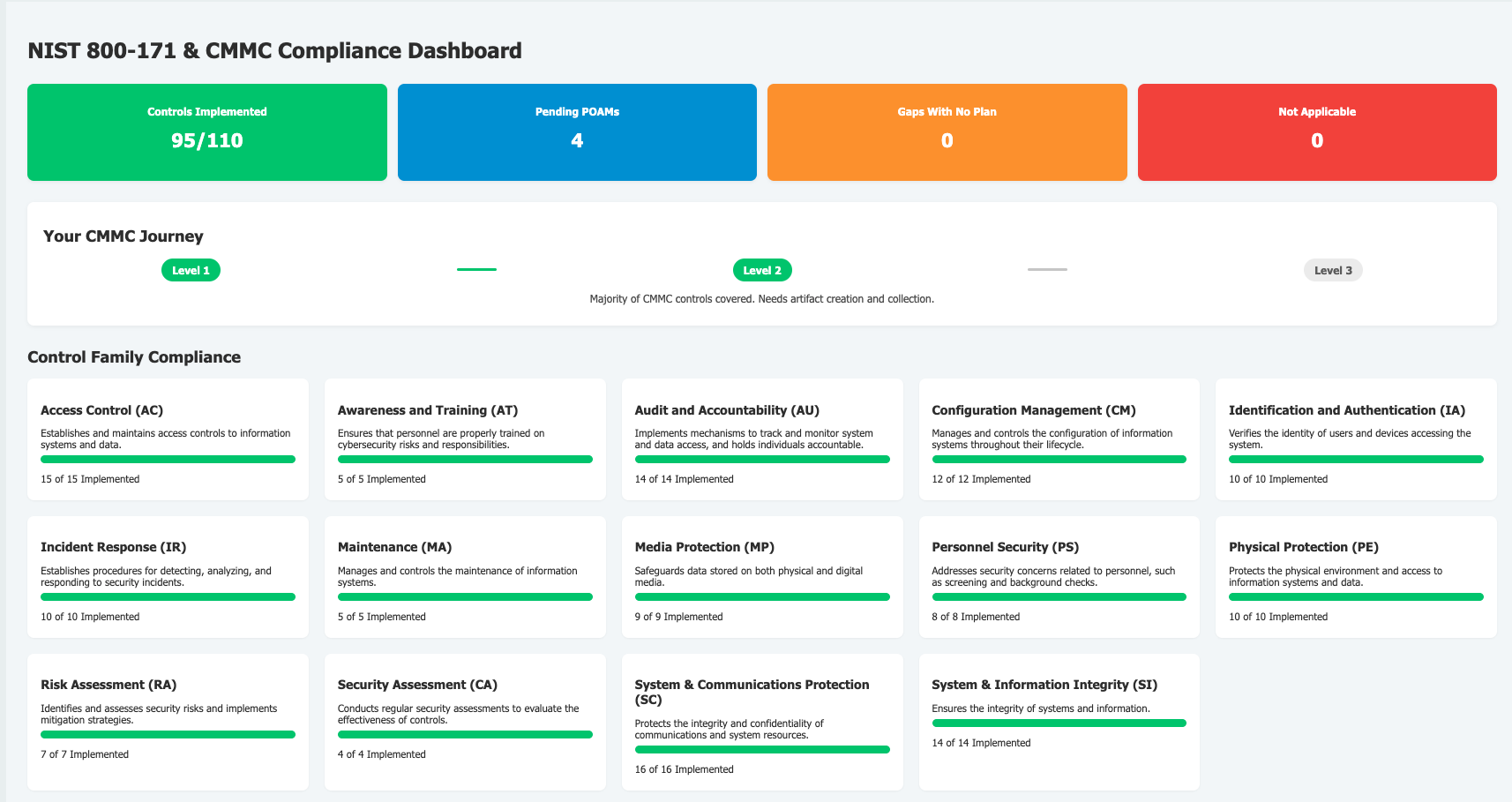The height and width of the screenshot is (802, 1512).
Task: Click Risk Assessment description text
Action: coord(159,714)
